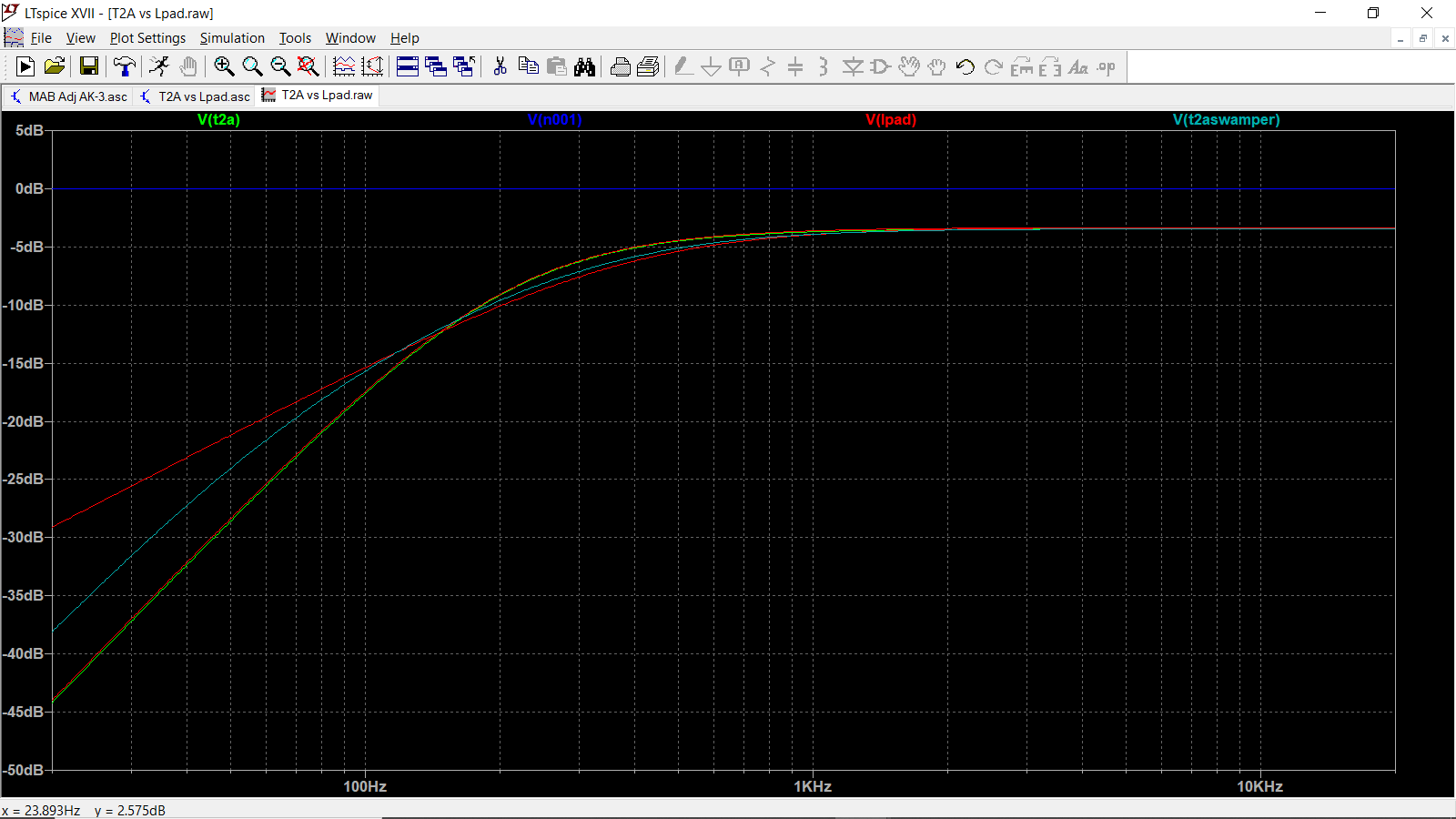Screen dimensions: 1456x819
Task: Click the V(t2a) green trace label
Action: tap(218, 120)
